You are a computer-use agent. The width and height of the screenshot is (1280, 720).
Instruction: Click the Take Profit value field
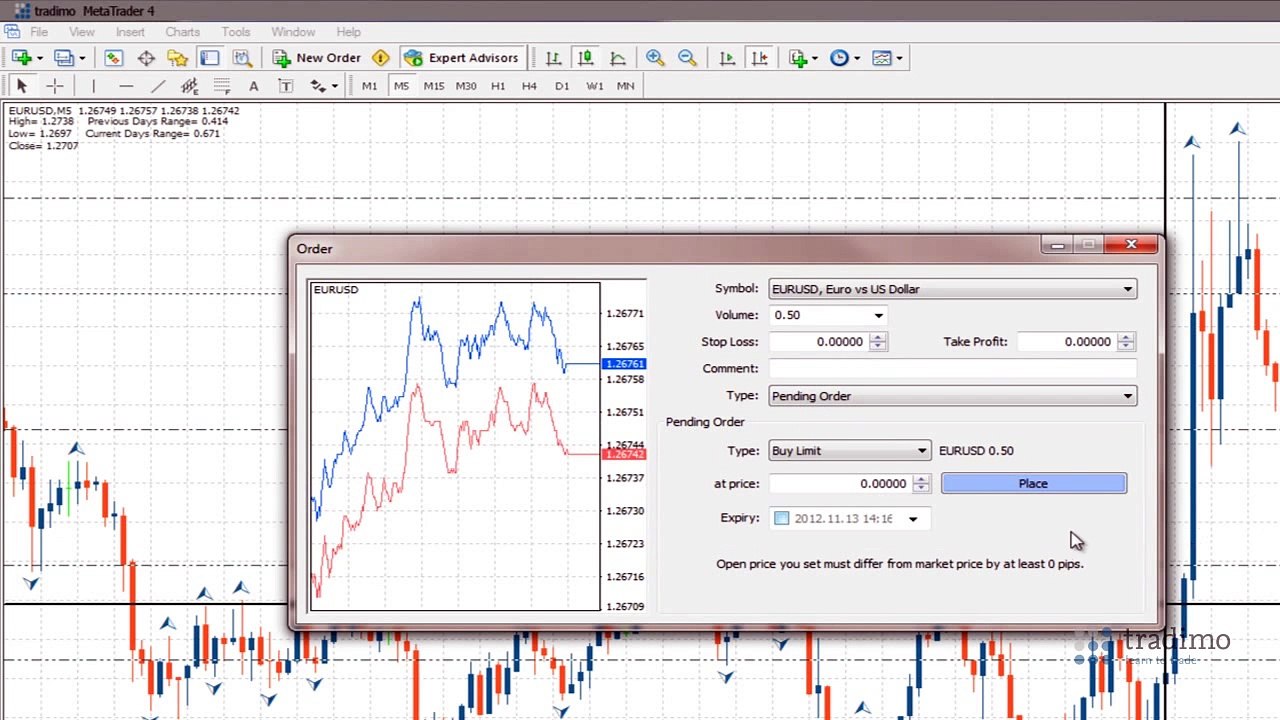(x=1067, y=342)
